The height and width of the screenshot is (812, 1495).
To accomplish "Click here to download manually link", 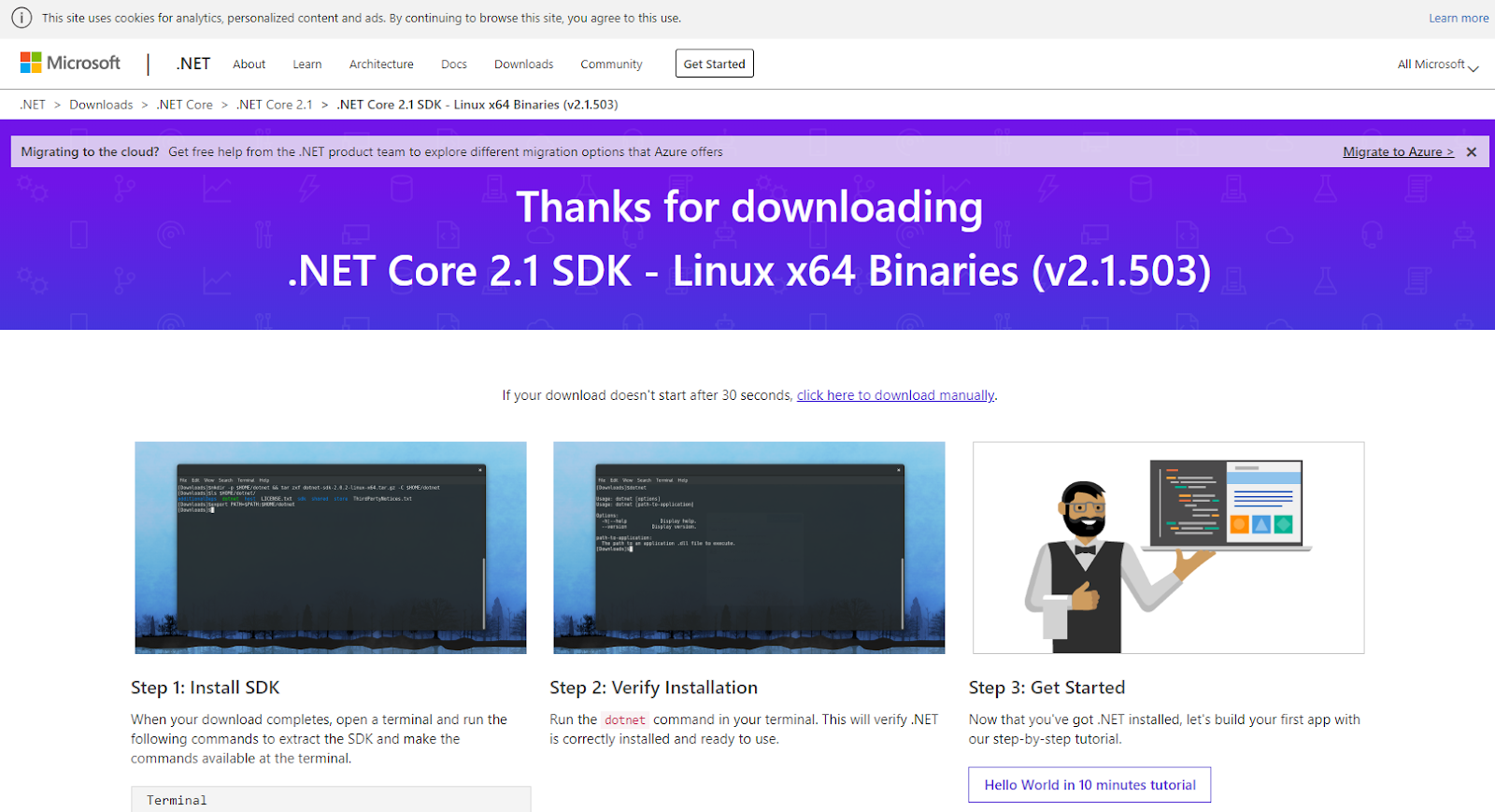I will 896,395.
